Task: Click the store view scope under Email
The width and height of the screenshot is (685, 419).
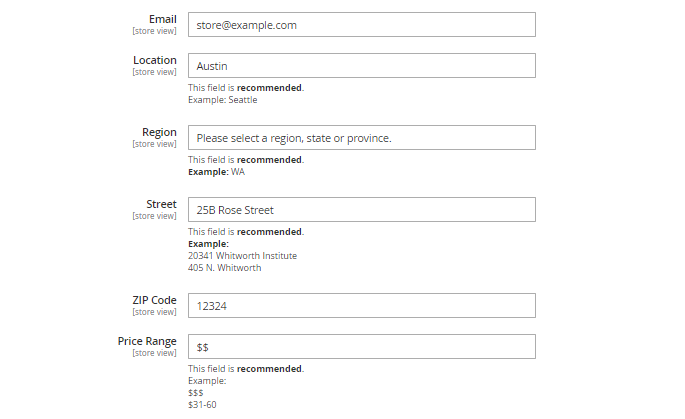Action: 154,31
